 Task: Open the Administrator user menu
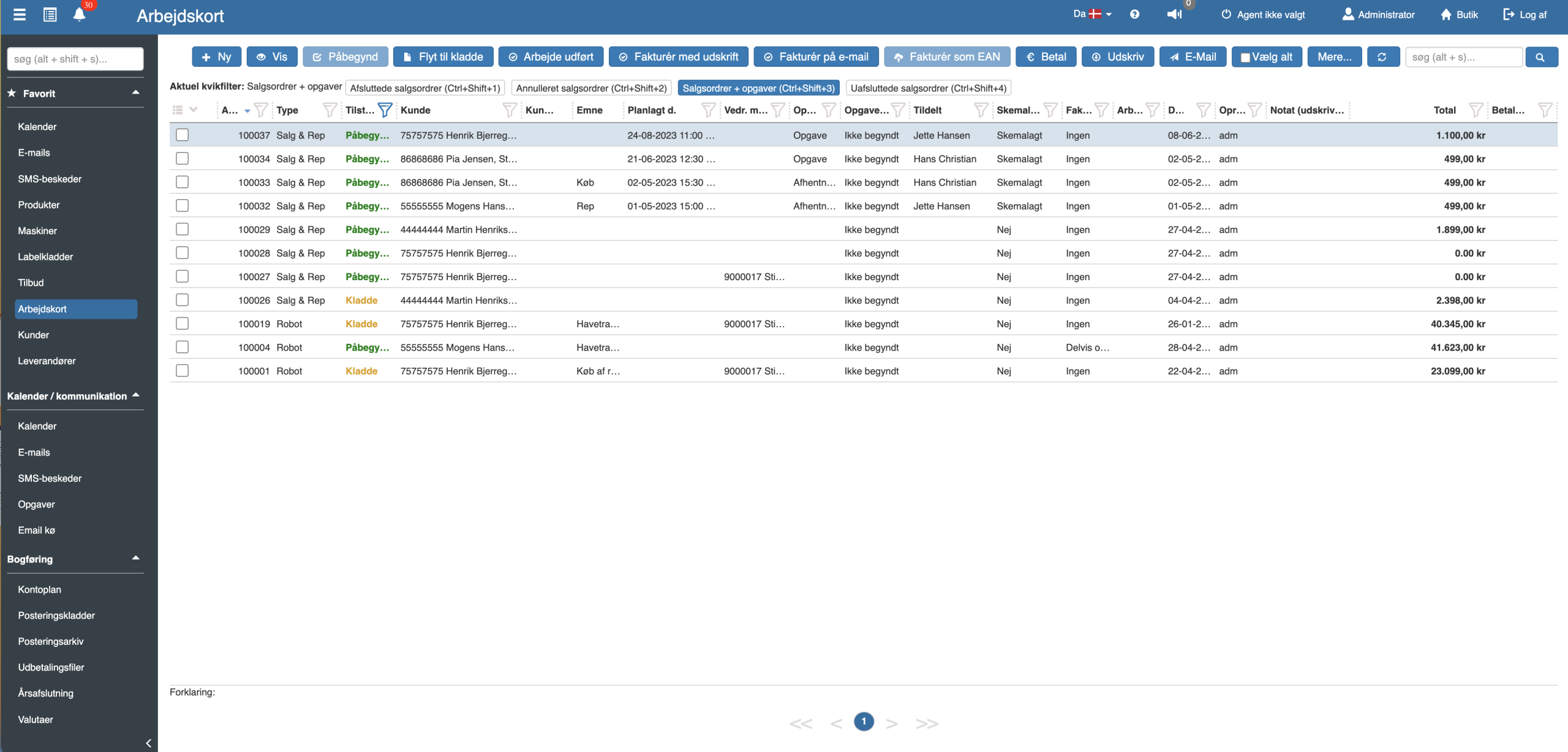(x=1378, y=15)
